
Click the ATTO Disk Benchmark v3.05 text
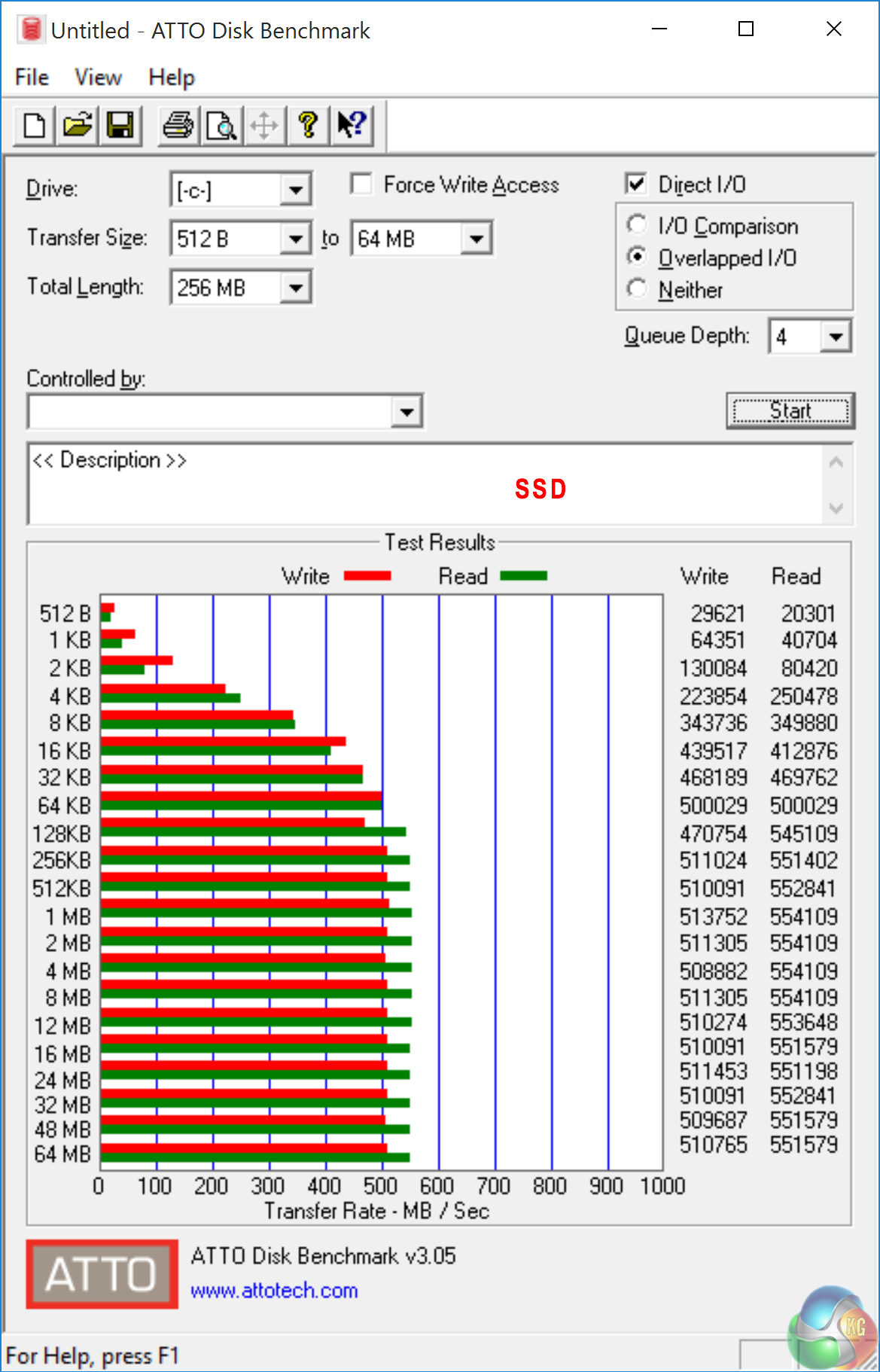(324, 1256)
